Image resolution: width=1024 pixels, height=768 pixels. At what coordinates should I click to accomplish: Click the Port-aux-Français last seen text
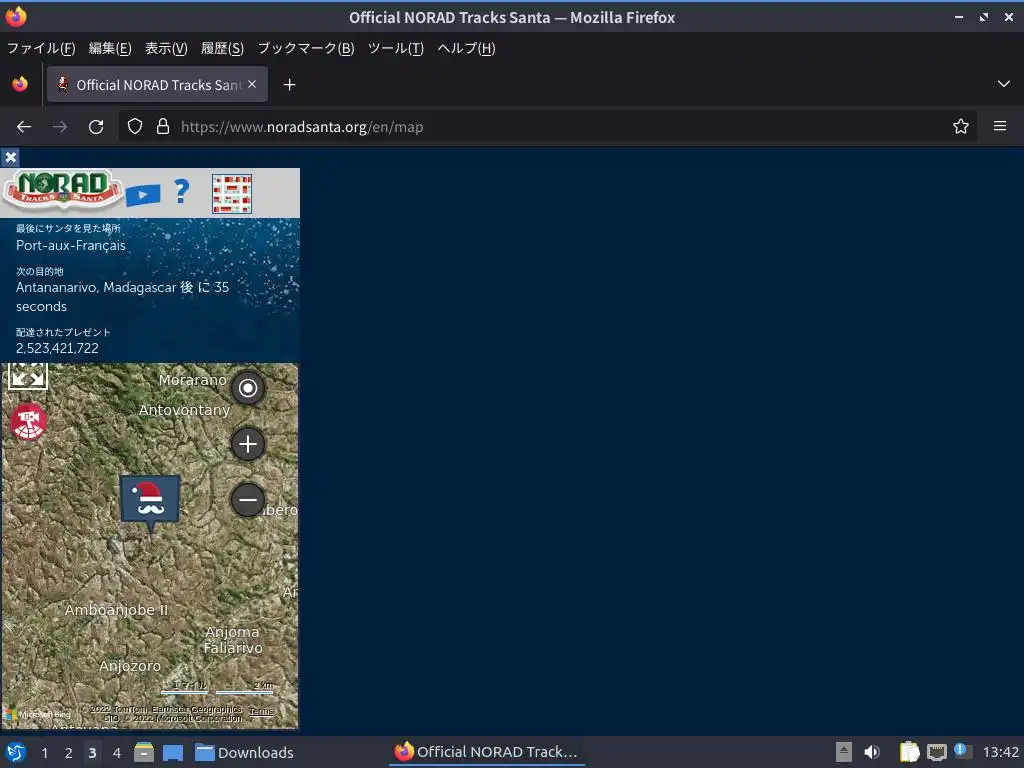coord(71,246)
